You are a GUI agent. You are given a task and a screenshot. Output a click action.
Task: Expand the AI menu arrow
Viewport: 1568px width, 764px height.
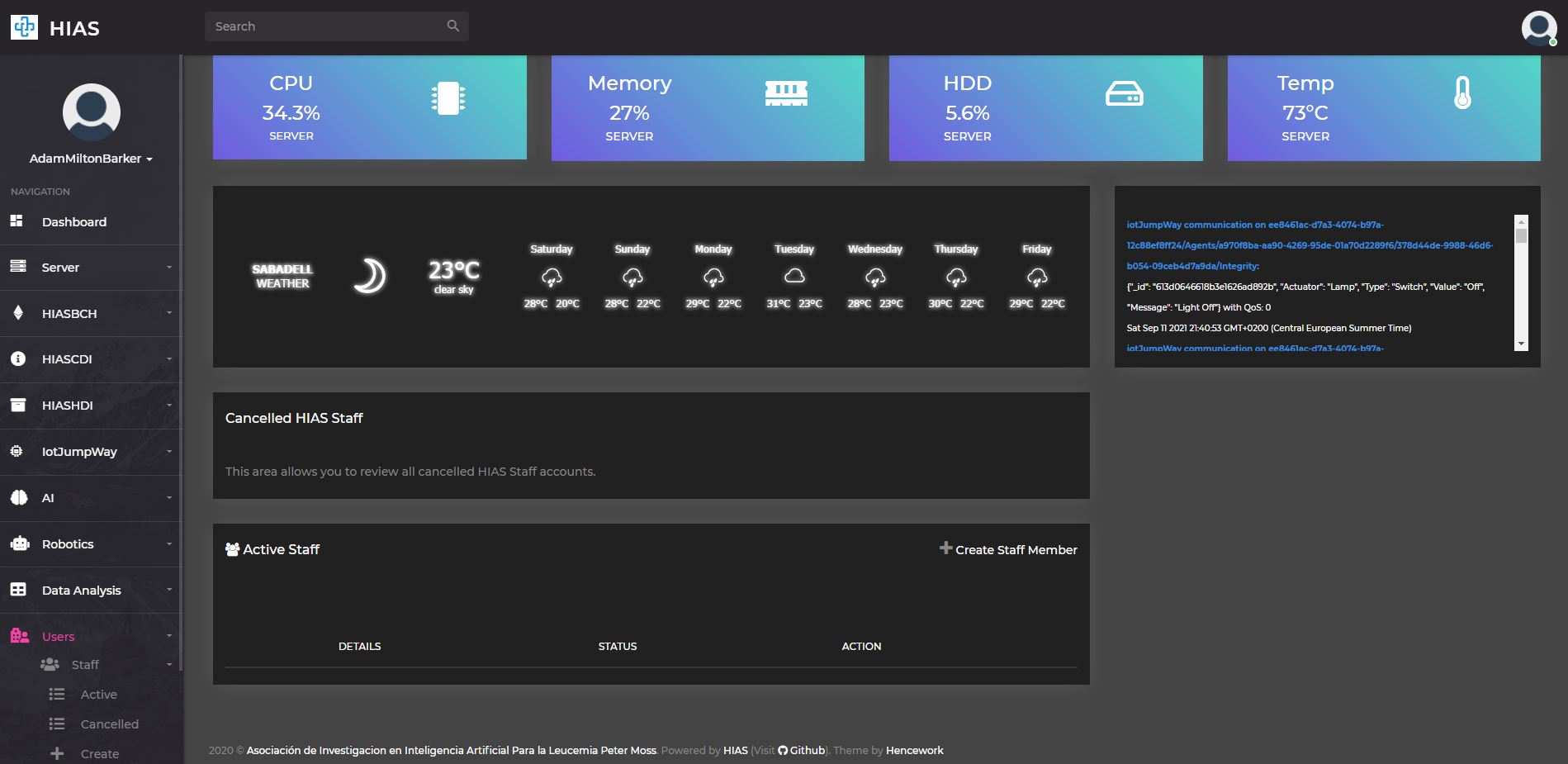[169, 497]
